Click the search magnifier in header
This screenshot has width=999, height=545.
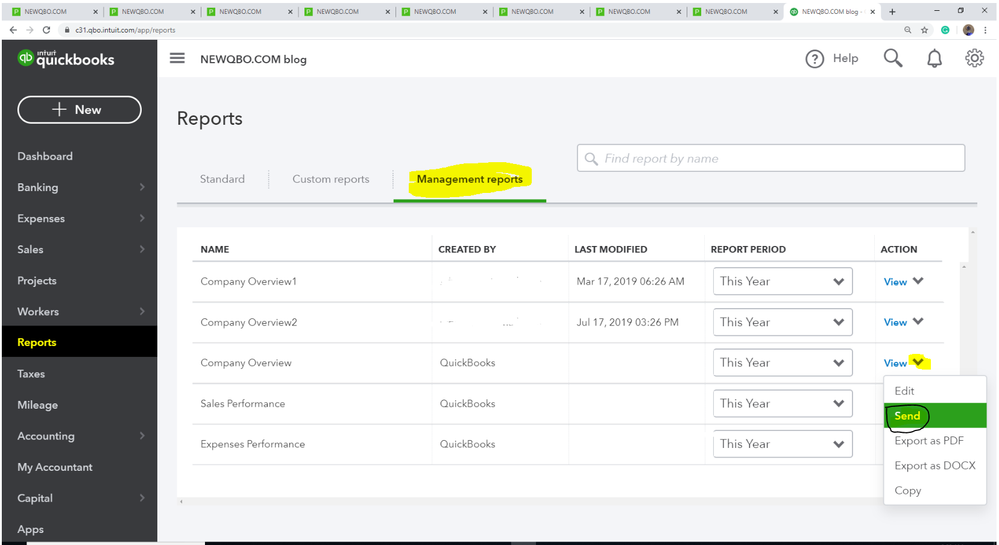pyautogui.click(x=893, y=58)
